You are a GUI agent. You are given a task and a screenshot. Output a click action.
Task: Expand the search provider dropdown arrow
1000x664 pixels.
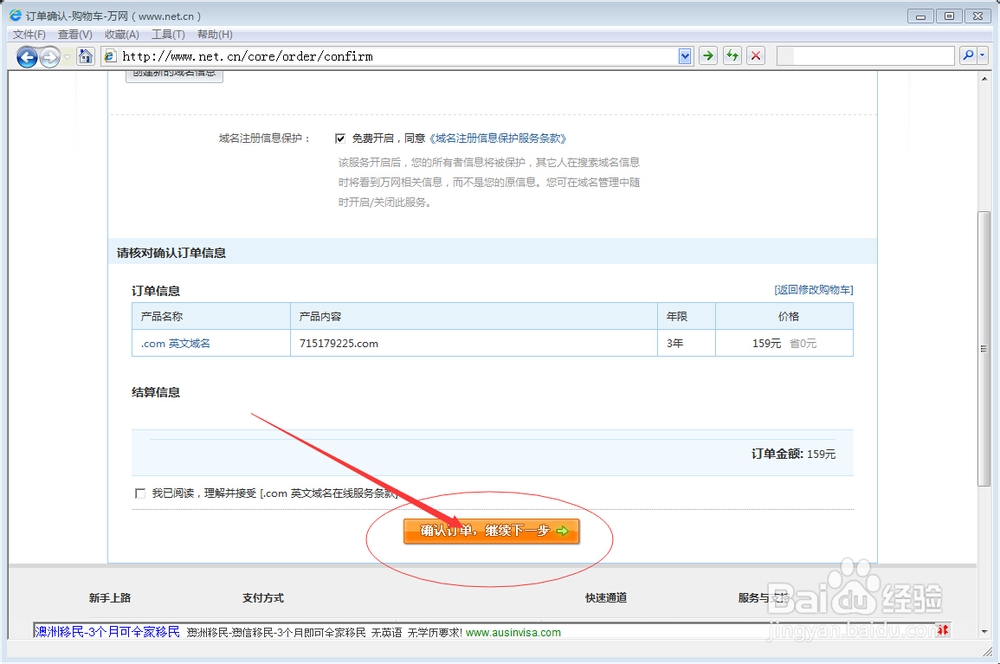tap(983, 56)
